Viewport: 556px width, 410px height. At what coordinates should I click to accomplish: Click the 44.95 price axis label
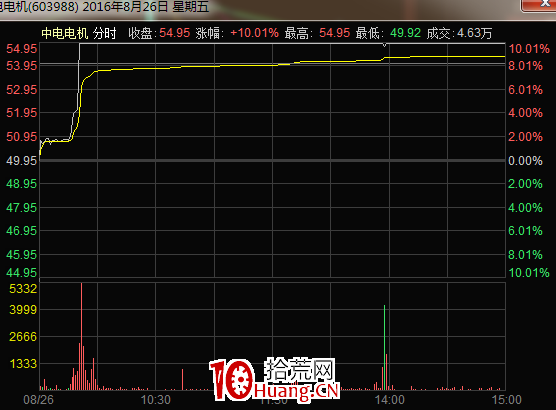22,272
